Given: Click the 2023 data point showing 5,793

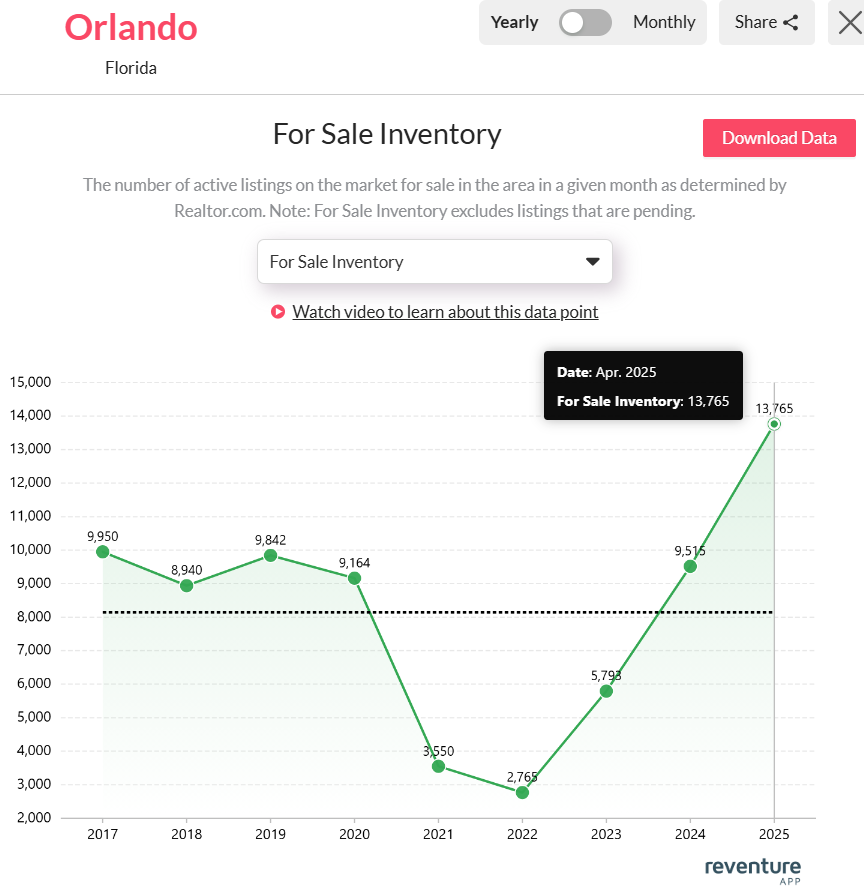Looking at the screenshot, I should click(606, 691).
